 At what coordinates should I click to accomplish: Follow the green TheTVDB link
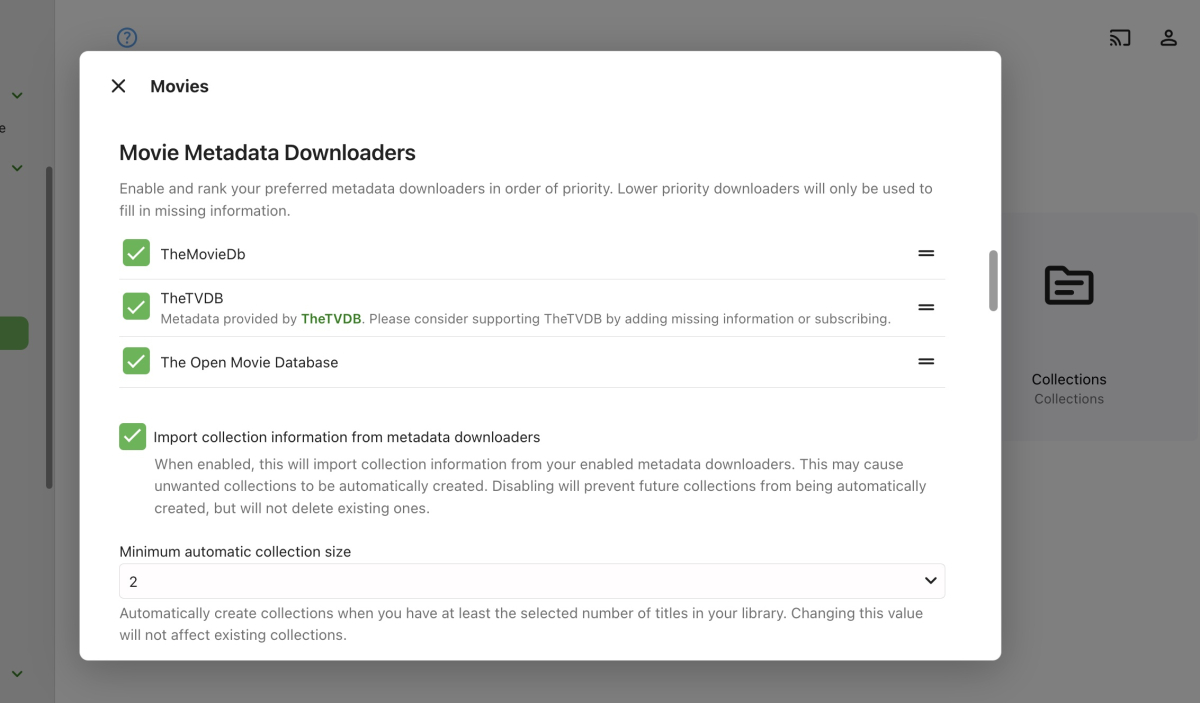point(330,319)
